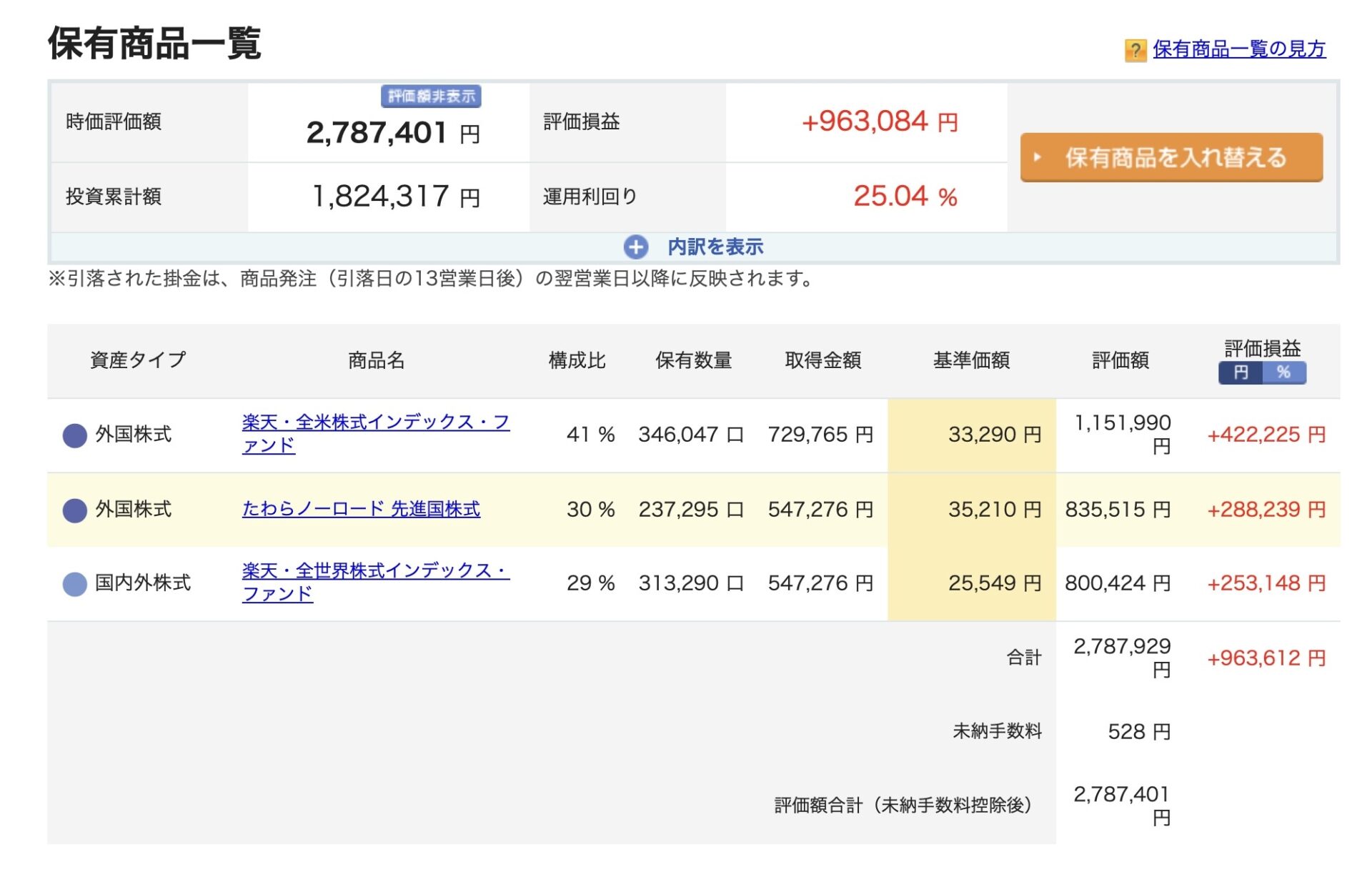Click light blue dot for 国内外株式 row
Screen dimensions: 1372x882
point(74,584)
